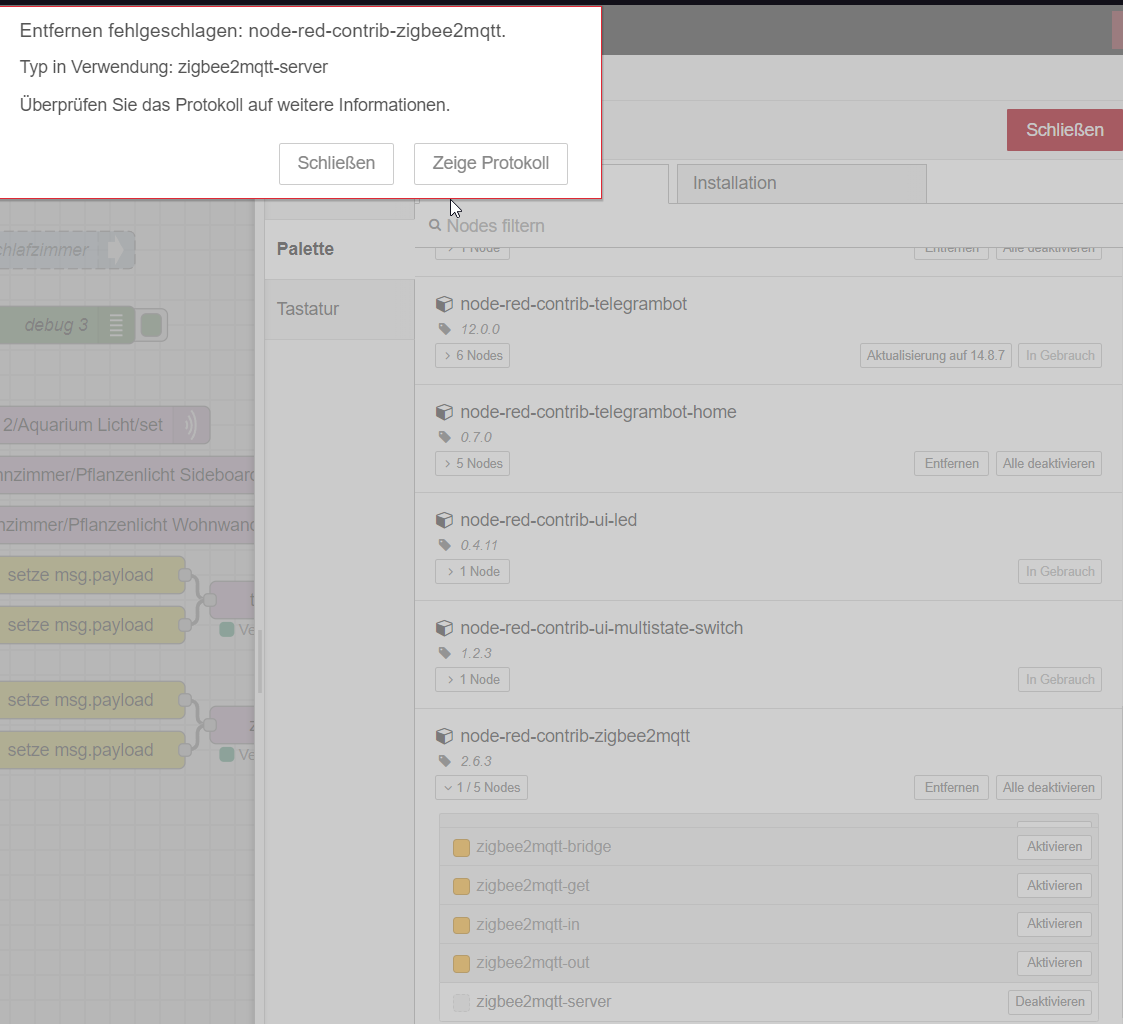Click the tag icon beside version 0.4.11
This screenshot has width=1123, height=1024.
[x=445, y=546]
